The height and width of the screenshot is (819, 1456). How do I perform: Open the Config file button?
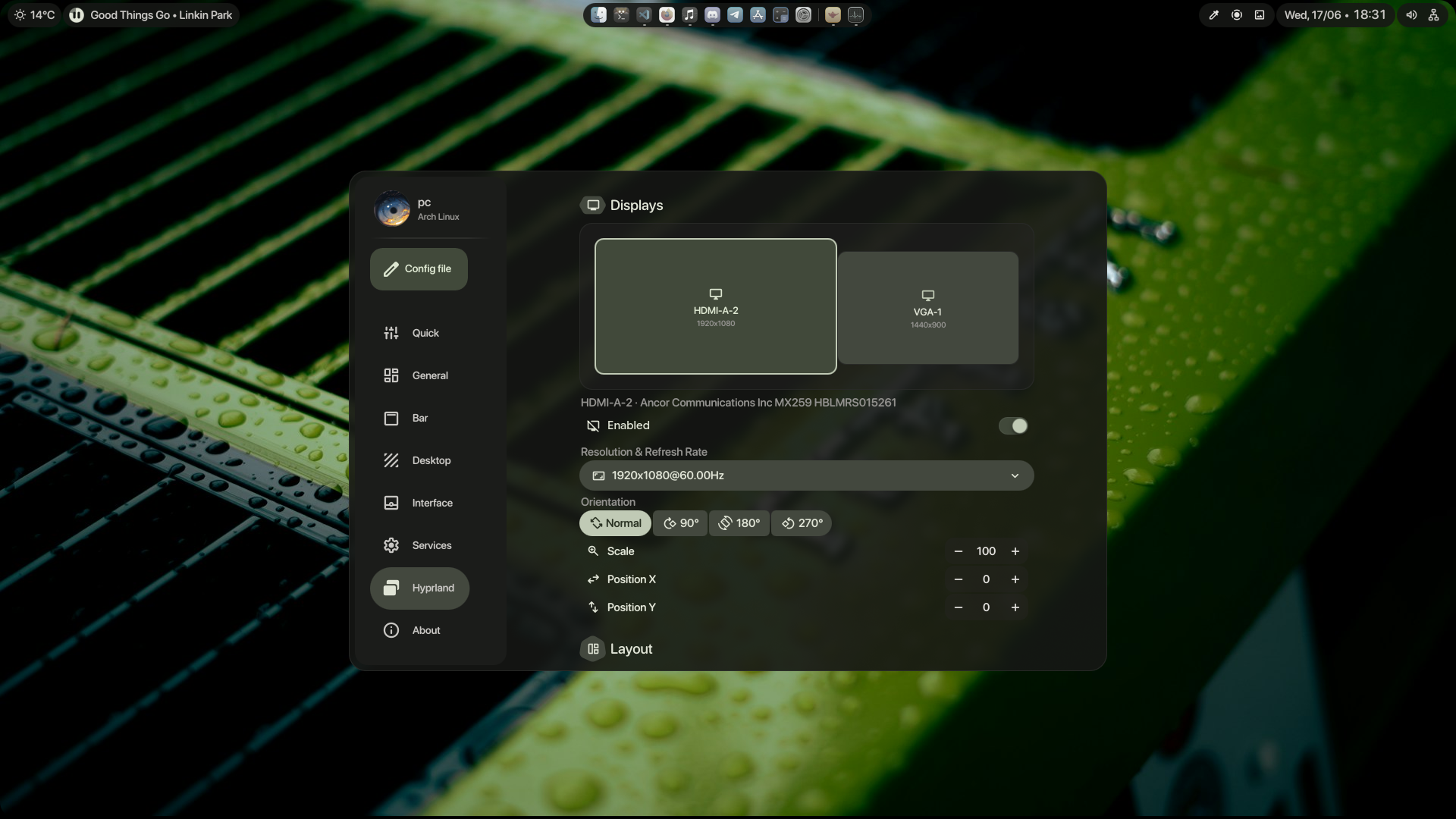pyautogui.click(x=419, y=269)
